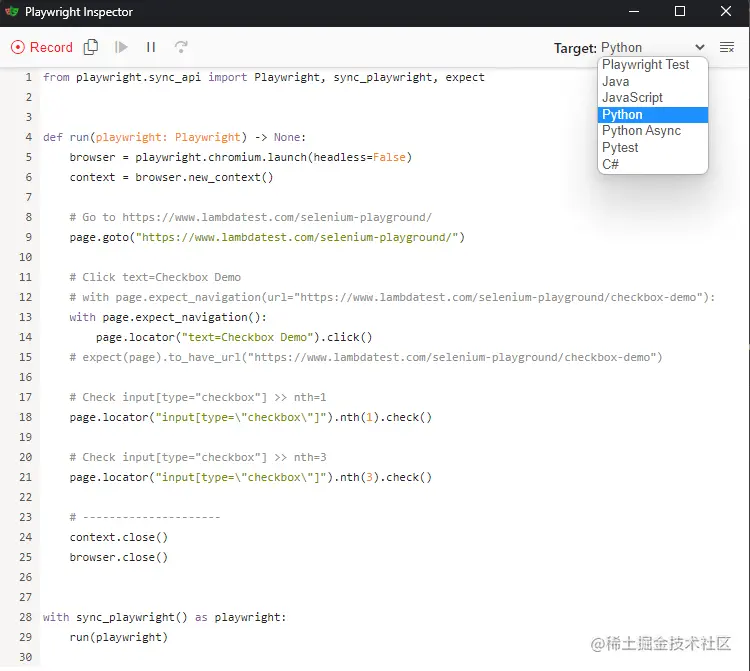Click the chromium.launch(headless=False) line
Image resolution: width=750 pixels, height=671 pixels.
click(x=241, y=157)
